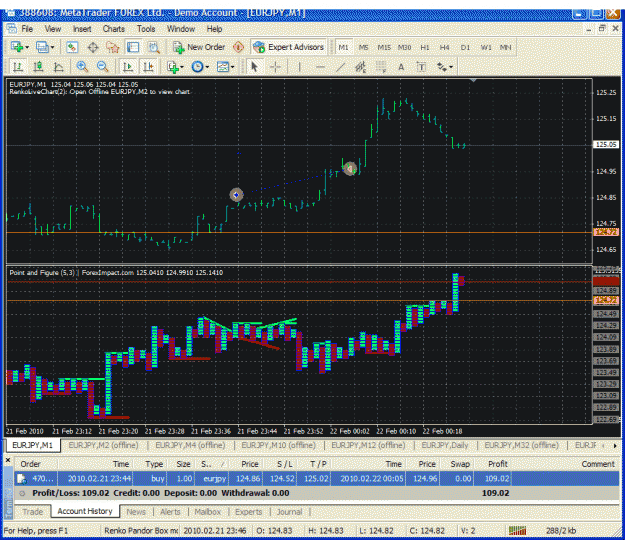Viewport: 625px width, 540px height.
Task: Select the horizontal line drawing tool
Action: pyautogui.click(x=320, y=67)
